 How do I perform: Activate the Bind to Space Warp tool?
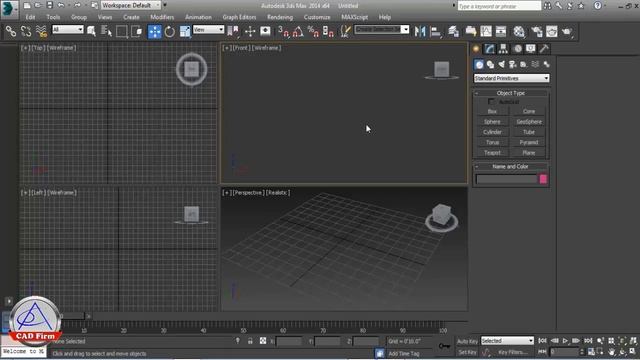click(41, 31)
